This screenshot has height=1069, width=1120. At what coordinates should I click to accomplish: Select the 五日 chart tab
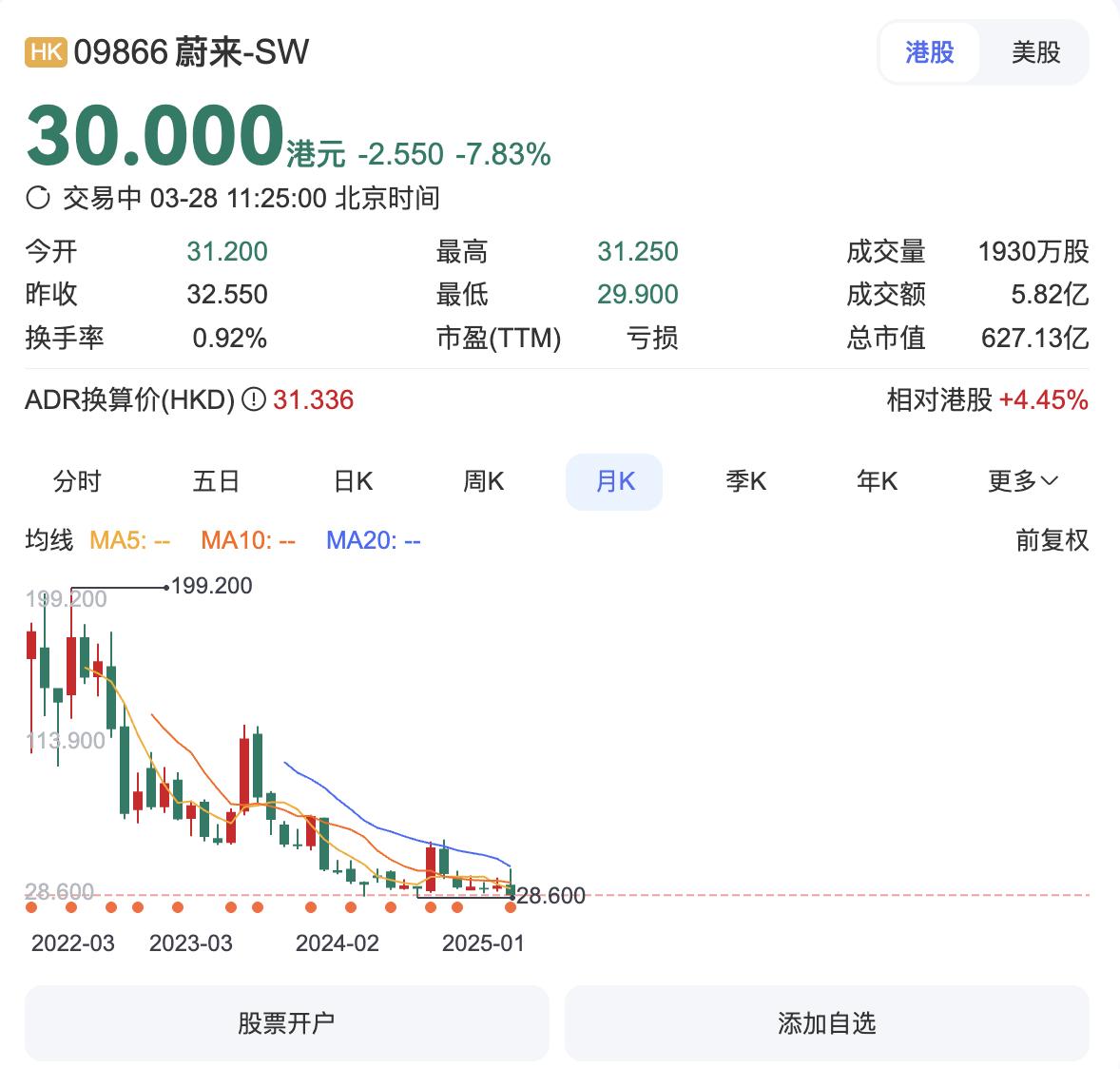click(216, 481)
